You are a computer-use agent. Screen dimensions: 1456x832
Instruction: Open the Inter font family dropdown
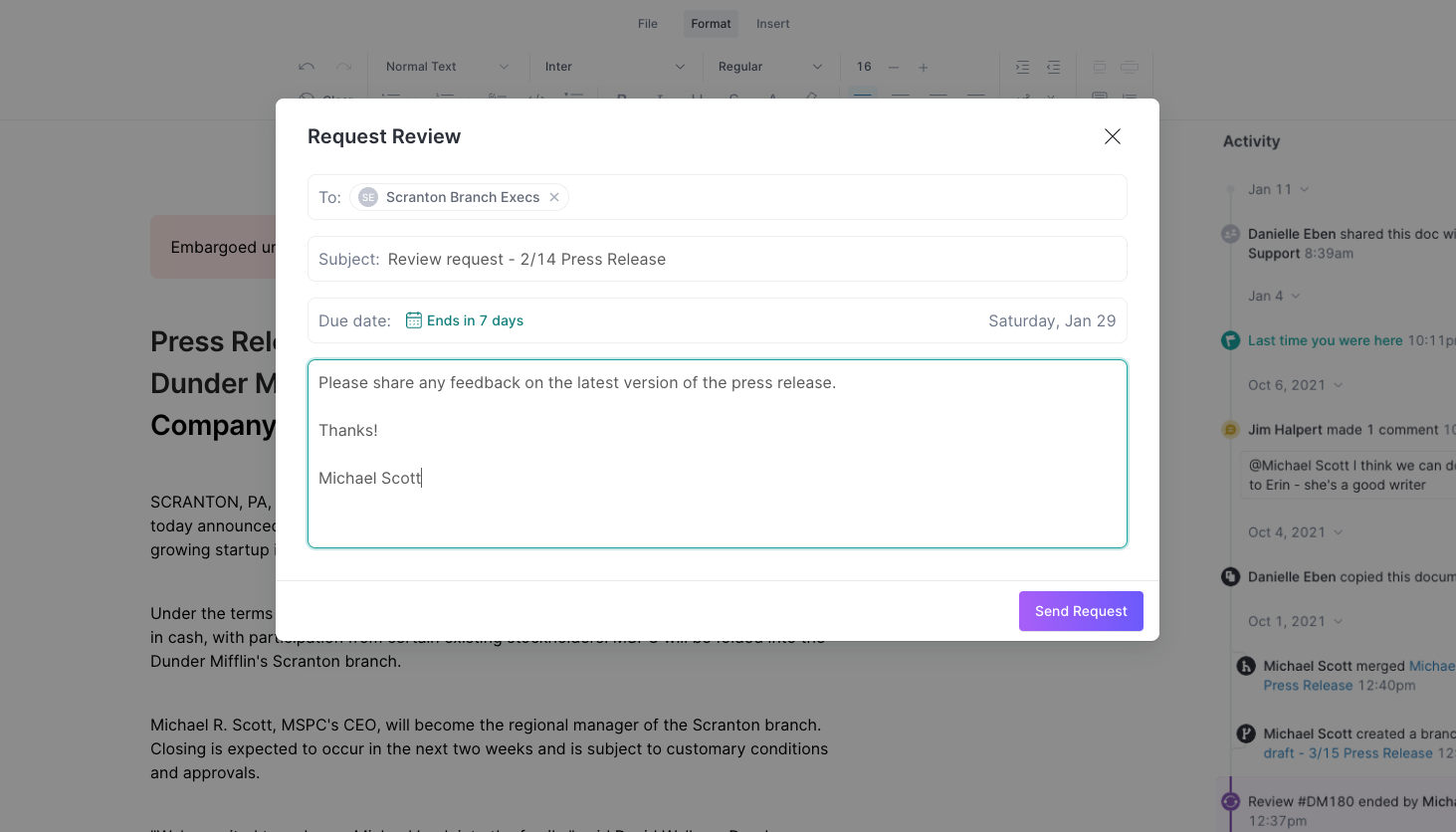coord(615,66)
